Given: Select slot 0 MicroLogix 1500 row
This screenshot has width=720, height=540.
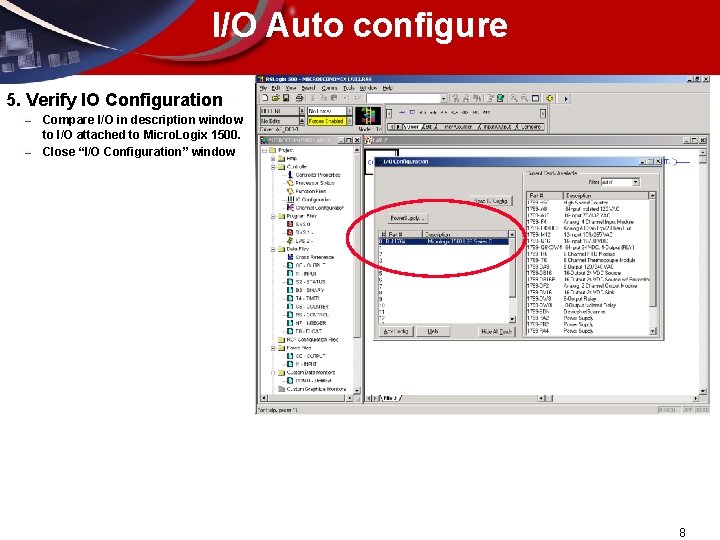Looking at the screenshot, I should point(443,242).
